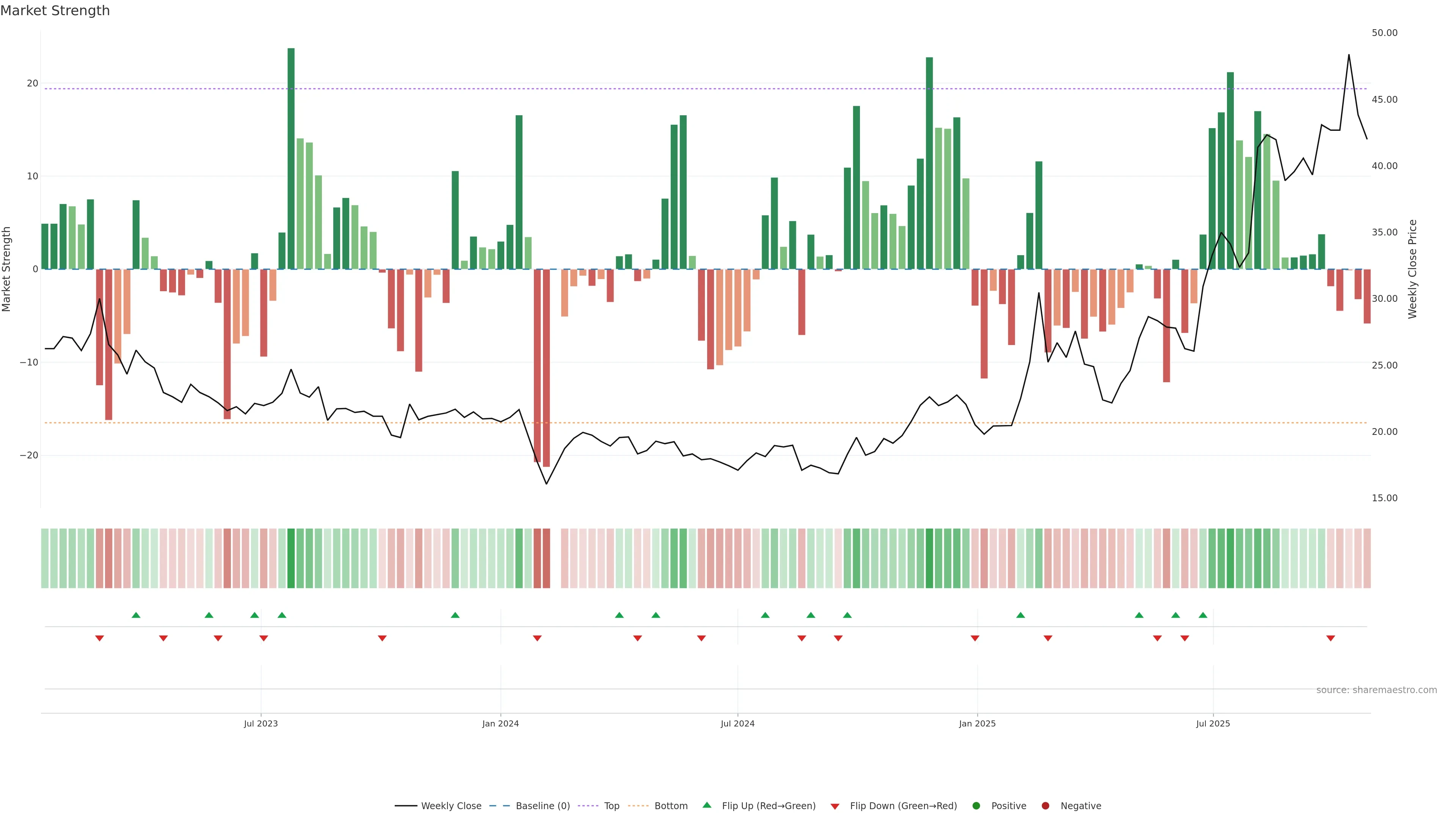This screenshot has height=819, width=1456.
Task: Click the Positive green circle legend icon
Action: (x=976, y=805)
